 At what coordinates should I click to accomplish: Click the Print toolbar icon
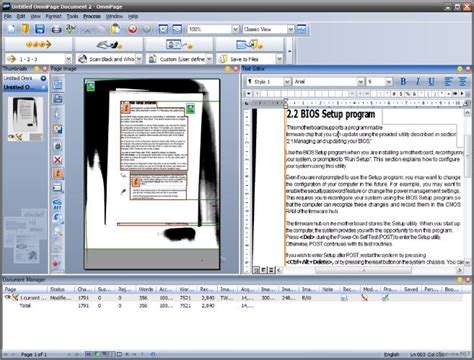tap(56, 30)
